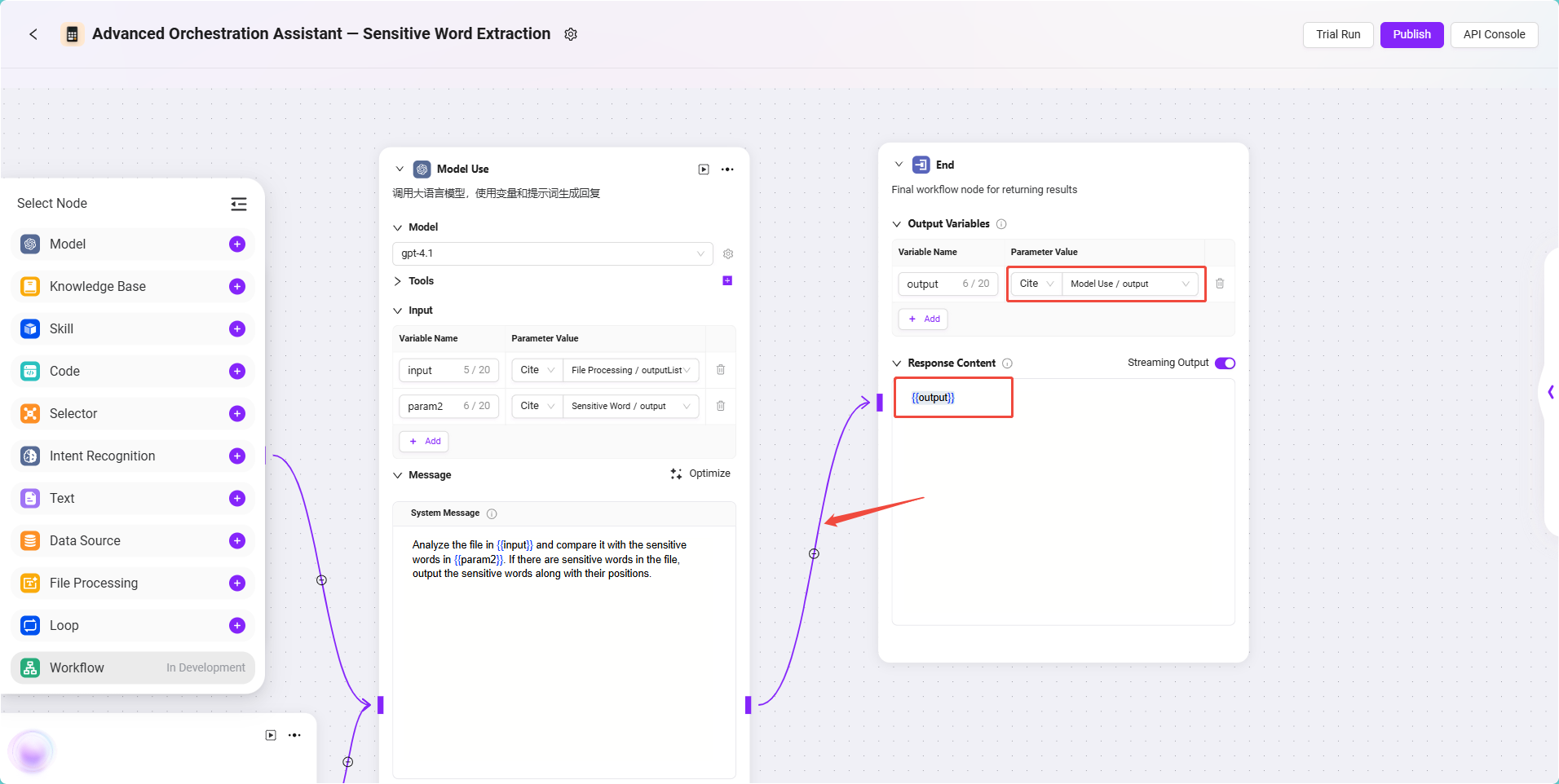Image resolution: width=1559 pixels, height=784 pixels.
Task: Open Cite type dropdown for param2
Action: point(537,406)
